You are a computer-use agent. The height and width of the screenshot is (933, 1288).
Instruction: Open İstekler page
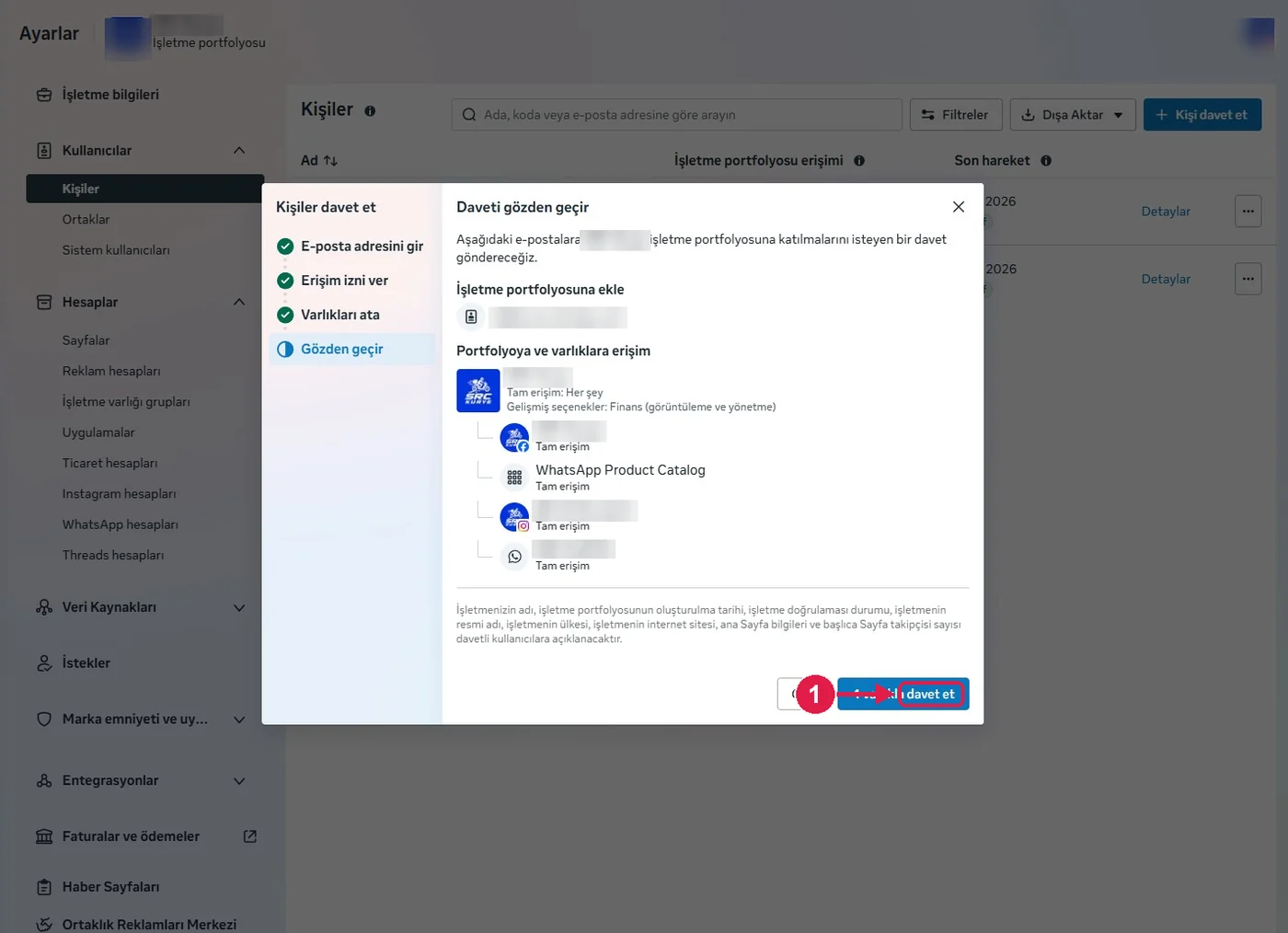86,663
